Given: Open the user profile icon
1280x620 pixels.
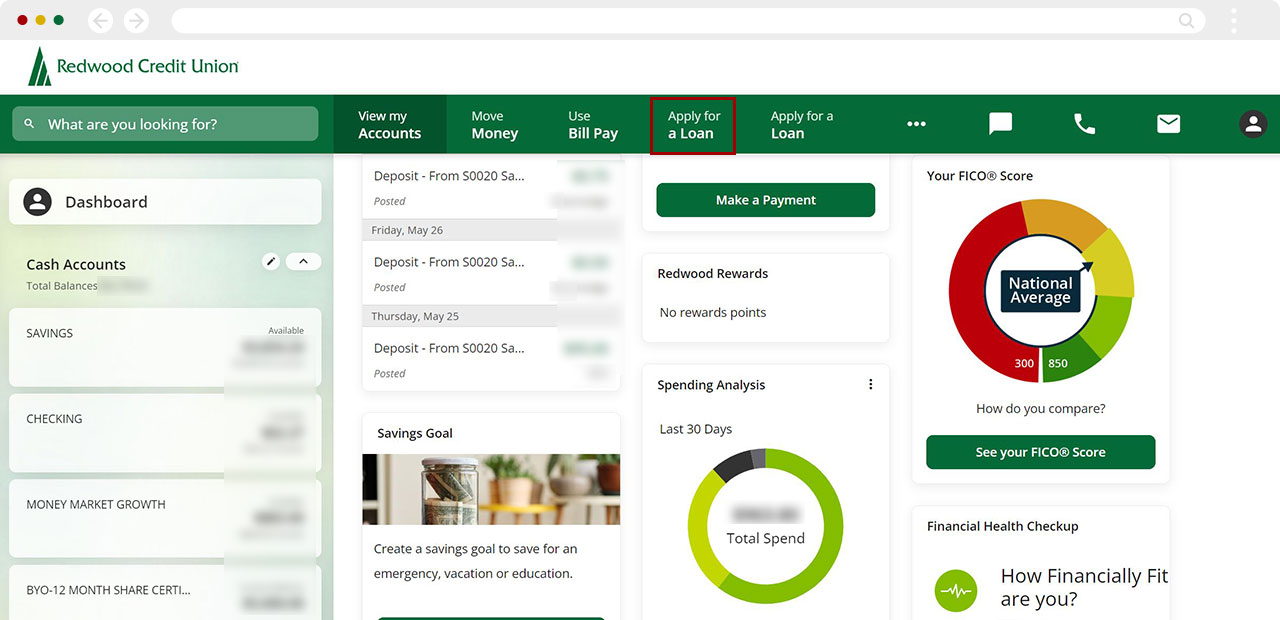Looking at the screenshot, I should [x=1252, y=124].
